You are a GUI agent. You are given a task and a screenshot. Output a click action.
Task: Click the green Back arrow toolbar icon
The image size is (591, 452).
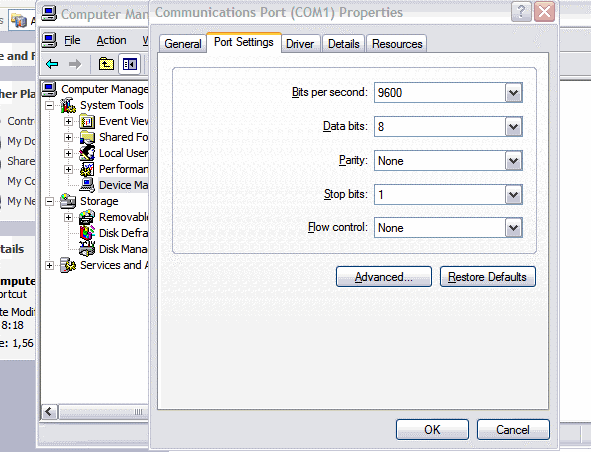point(52,64)
